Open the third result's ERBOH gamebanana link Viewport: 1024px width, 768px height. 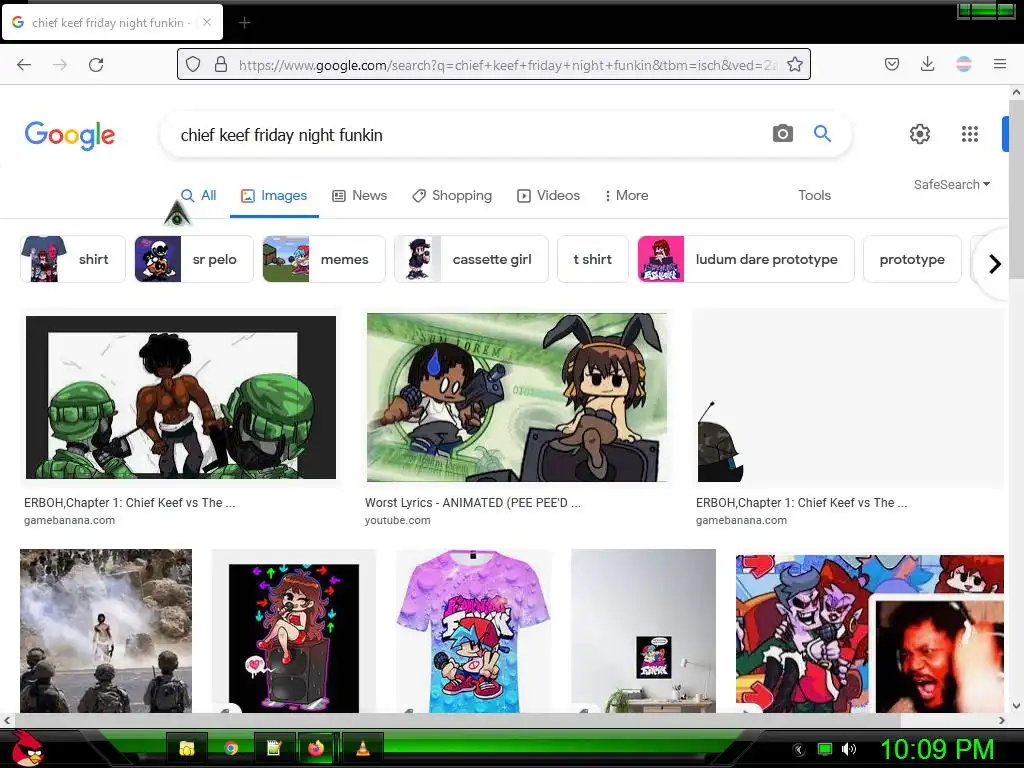[801, 511]
